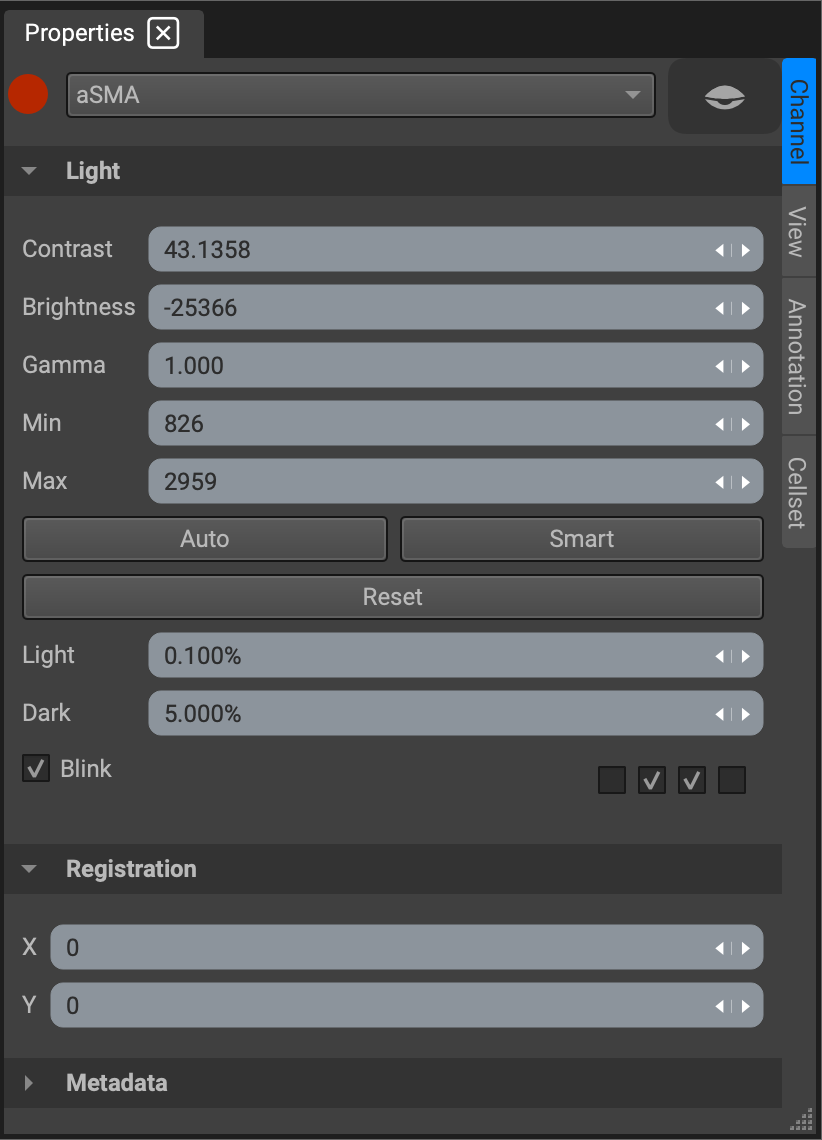Open the Annotation tab

click(x=798, y=356)
